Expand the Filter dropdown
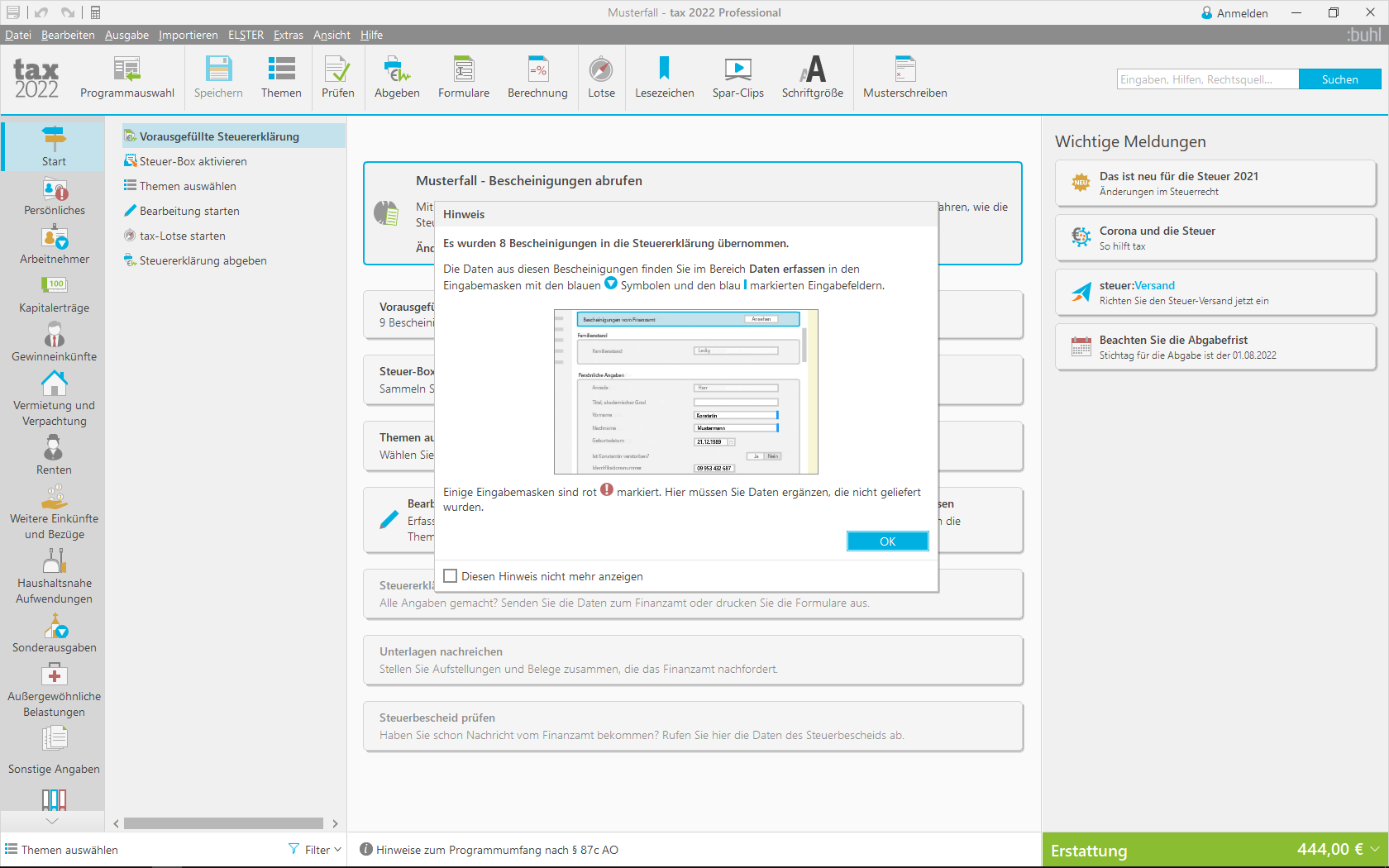1389x868 pixels. (315, 850)
